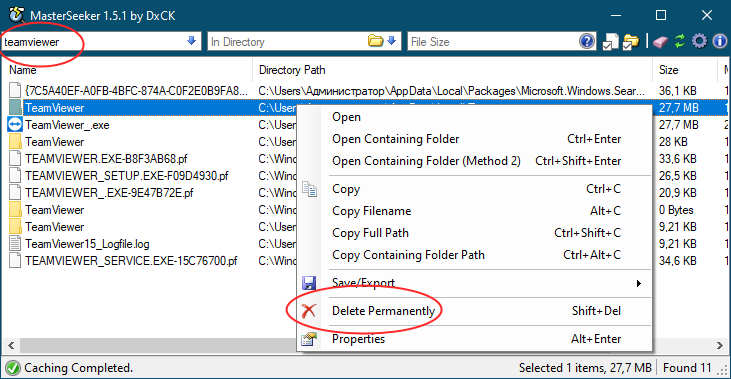Click the pink eraser clear icon

[661, 42]
